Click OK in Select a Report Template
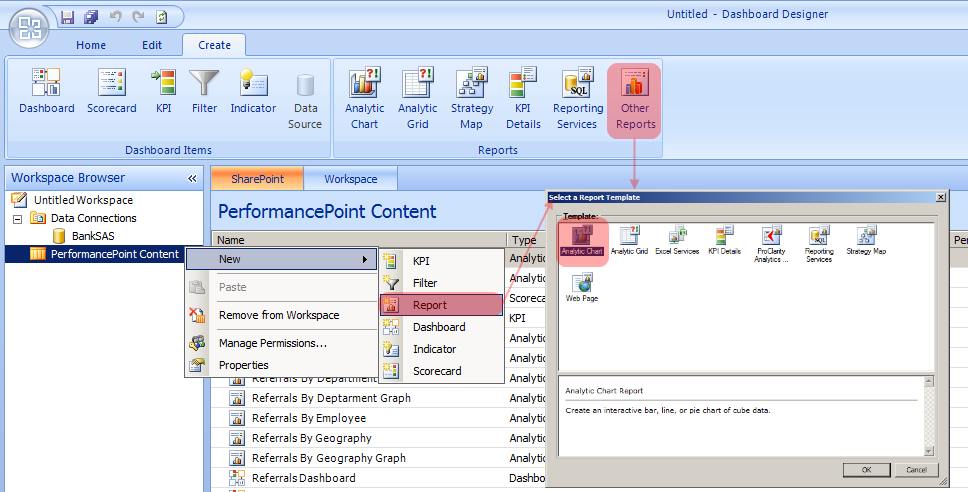 pos(866,470)
